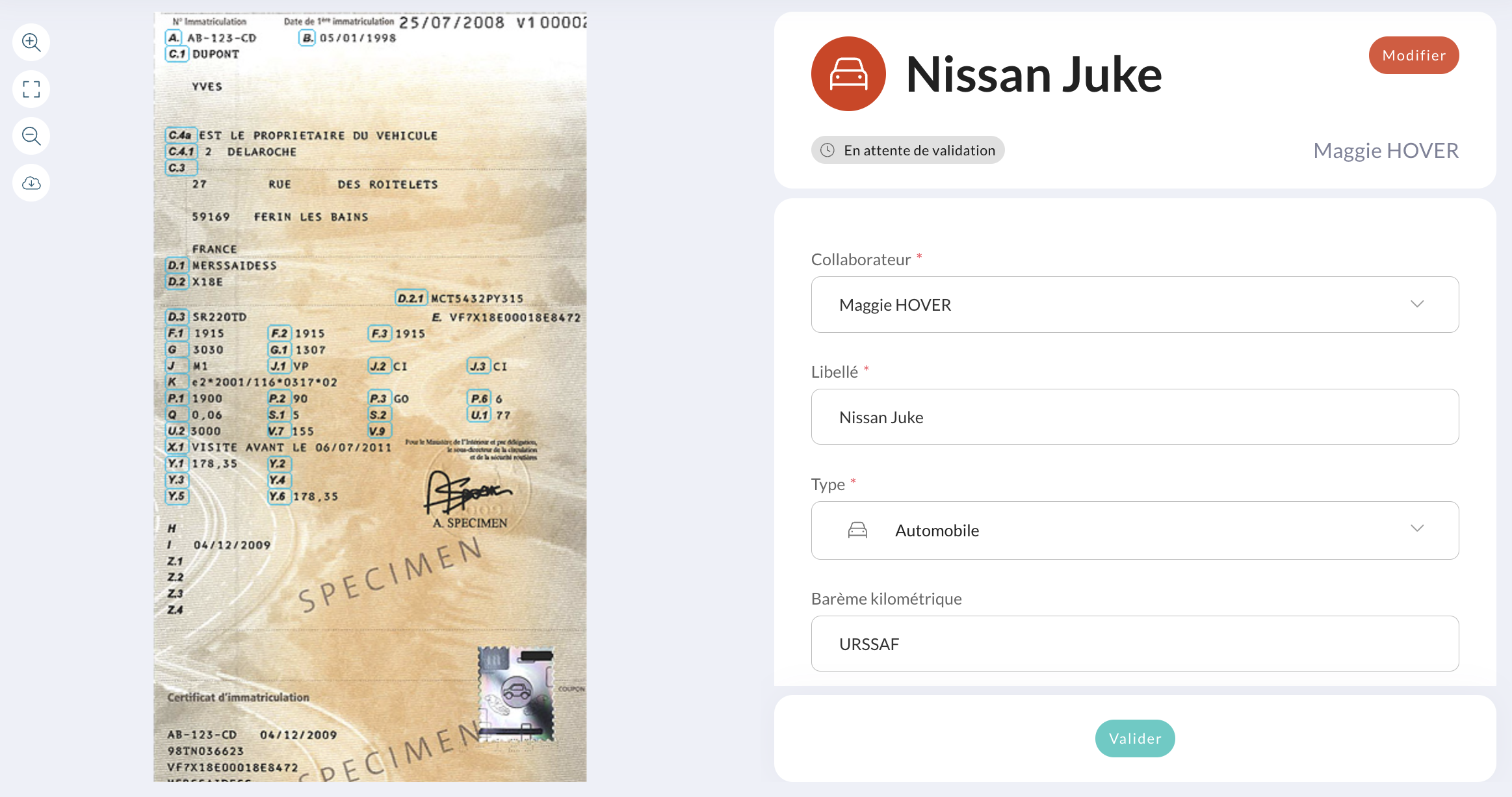Viewport: 1512px width, 797px height.
Task: Zoom out of the document preview
Action: point(31,136)
